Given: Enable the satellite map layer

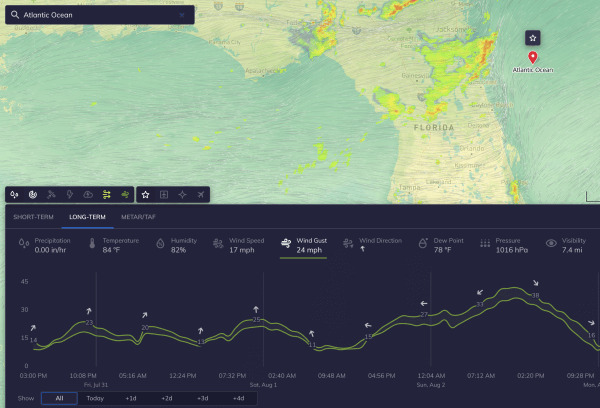Looking at the screenshot, I should pyautogui.click(x=51, y=194).
